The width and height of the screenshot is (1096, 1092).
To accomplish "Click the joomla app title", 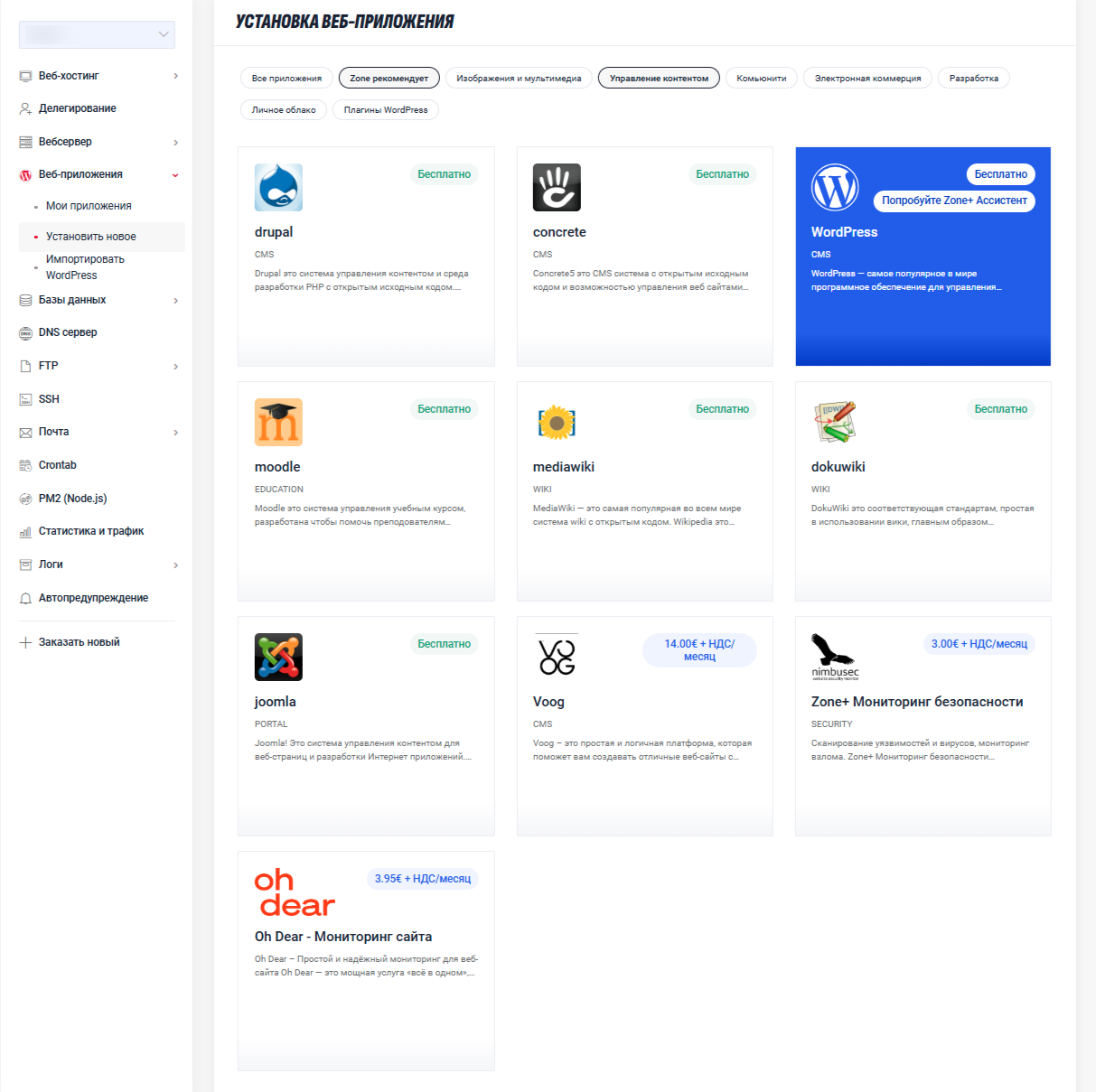I will (x=276, y=702).
